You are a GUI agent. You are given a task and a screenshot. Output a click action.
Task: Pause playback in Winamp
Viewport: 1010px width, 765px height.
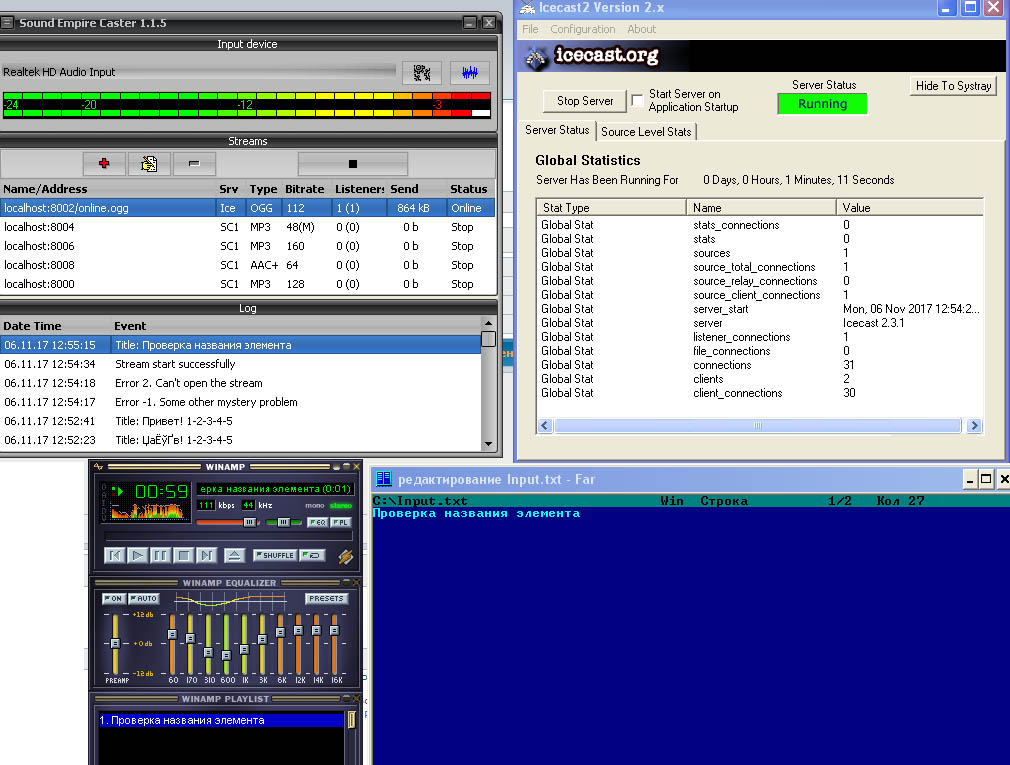[x=160, y=555]
